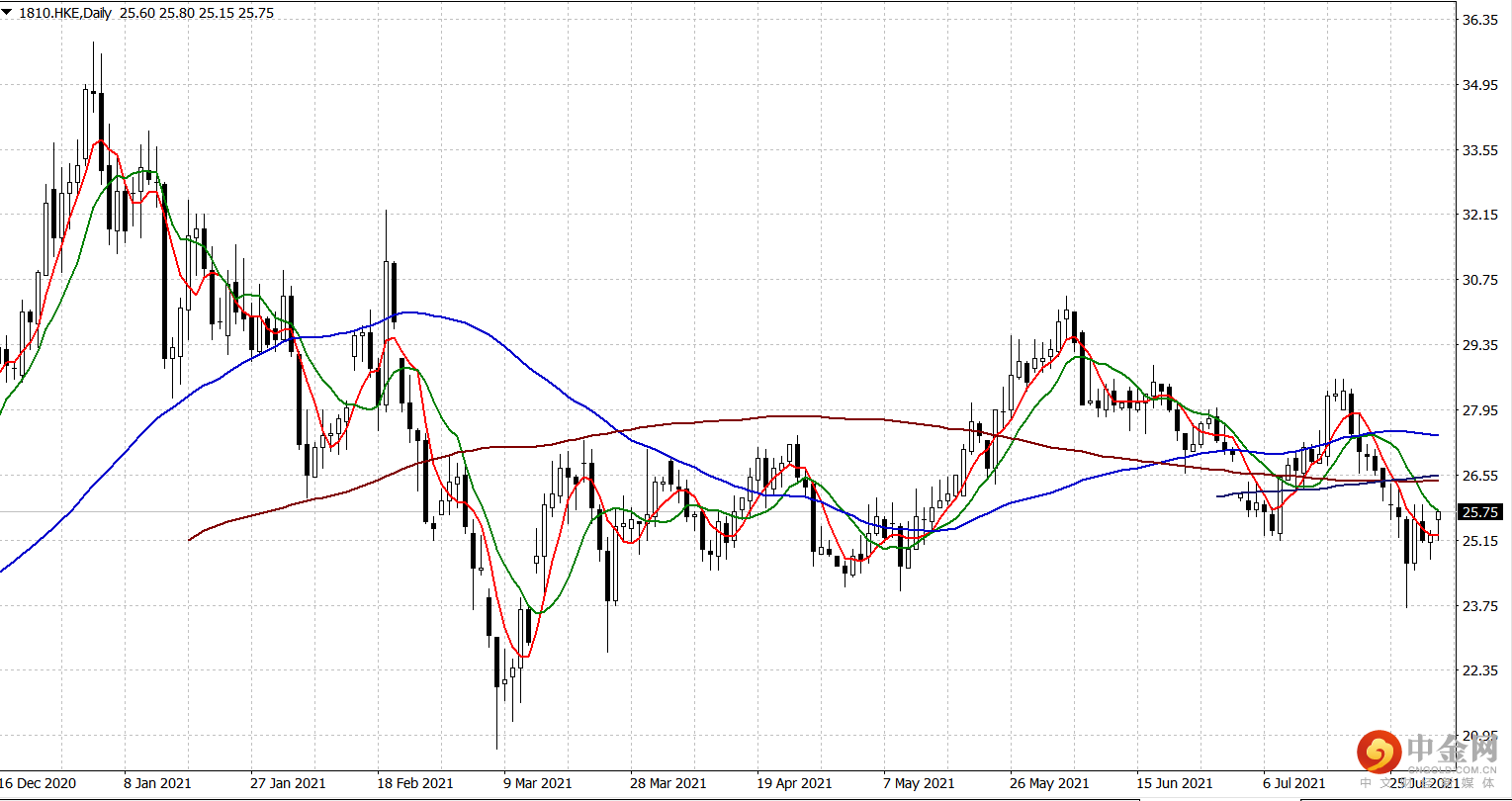1512x801 pixels.
Task: Click the 34.95 price axis label
Action: pos(1480,85)
